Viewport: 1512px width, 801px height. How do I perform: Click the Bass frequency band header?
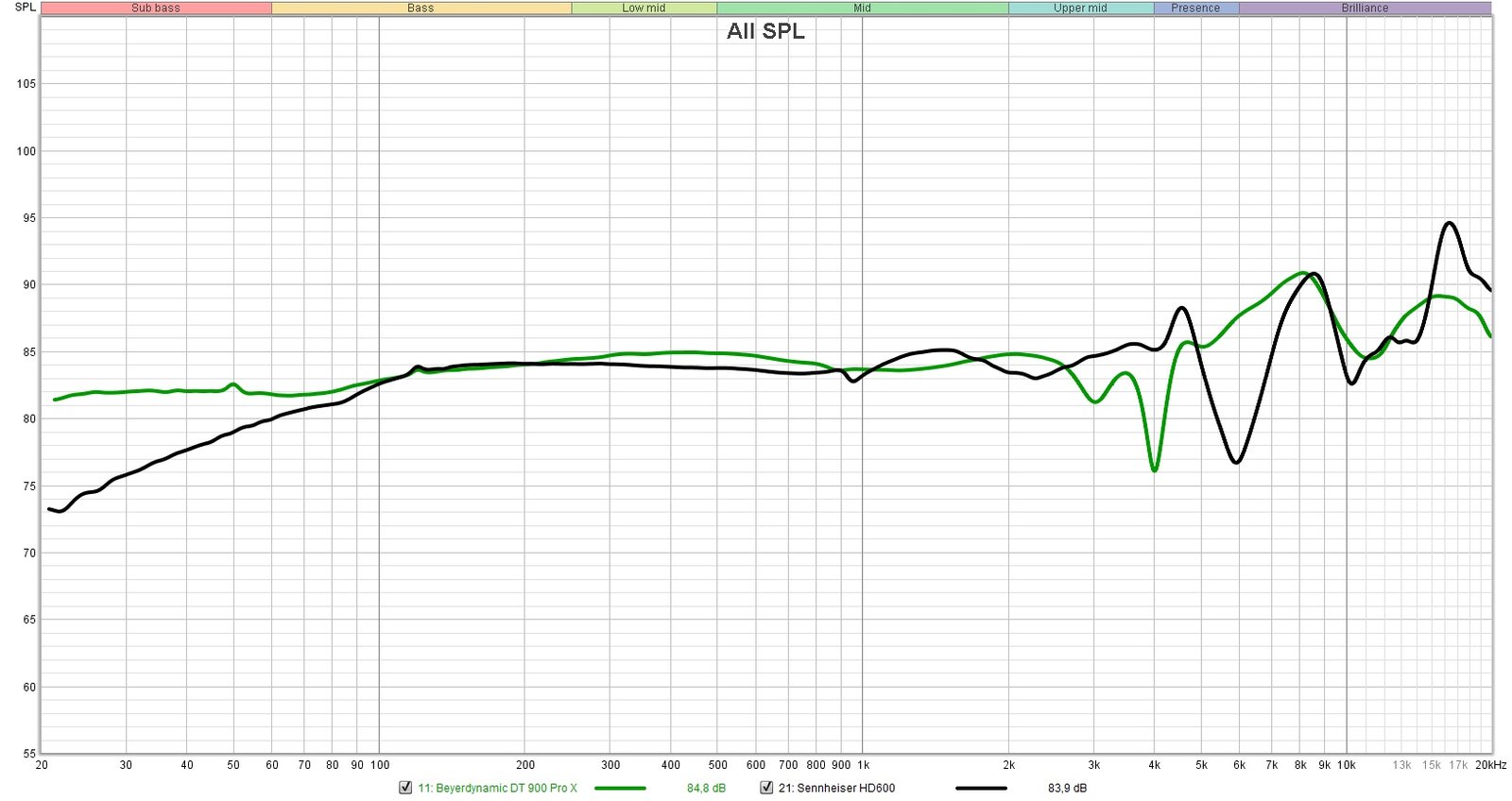(421, 8)
